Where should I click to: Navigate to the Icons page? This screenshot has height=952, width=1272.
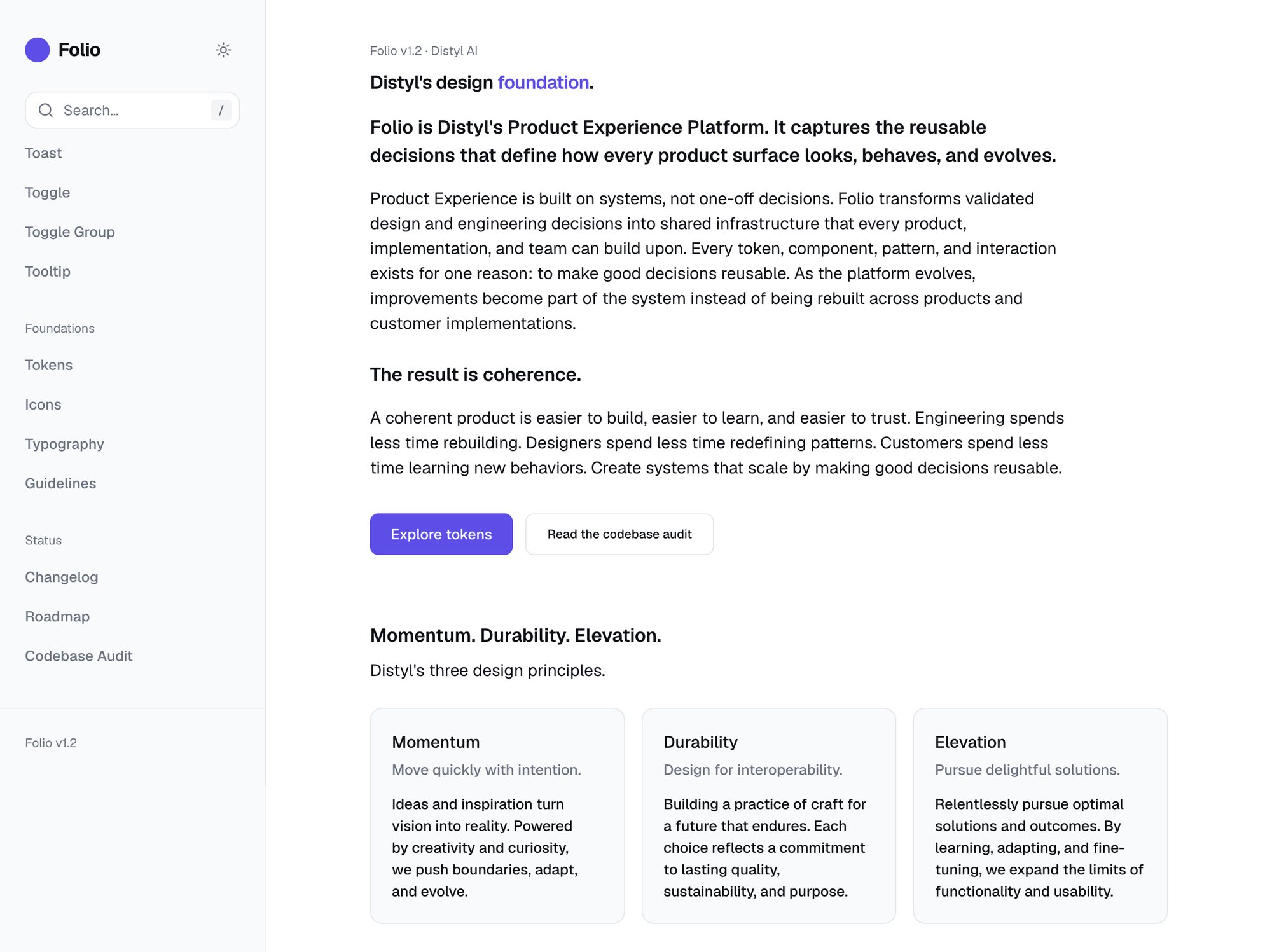(x=43, y=404)
